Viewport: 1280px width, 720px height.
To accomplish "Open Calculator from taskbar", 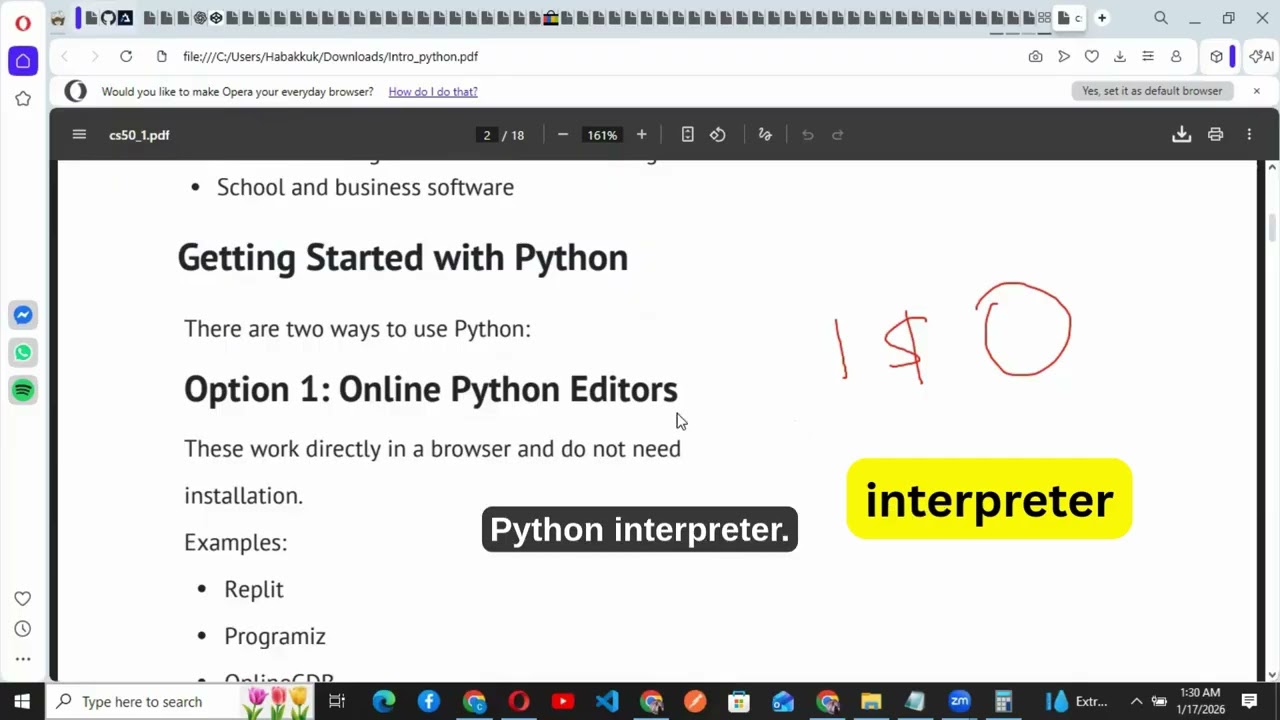I will click(1003, 701).
